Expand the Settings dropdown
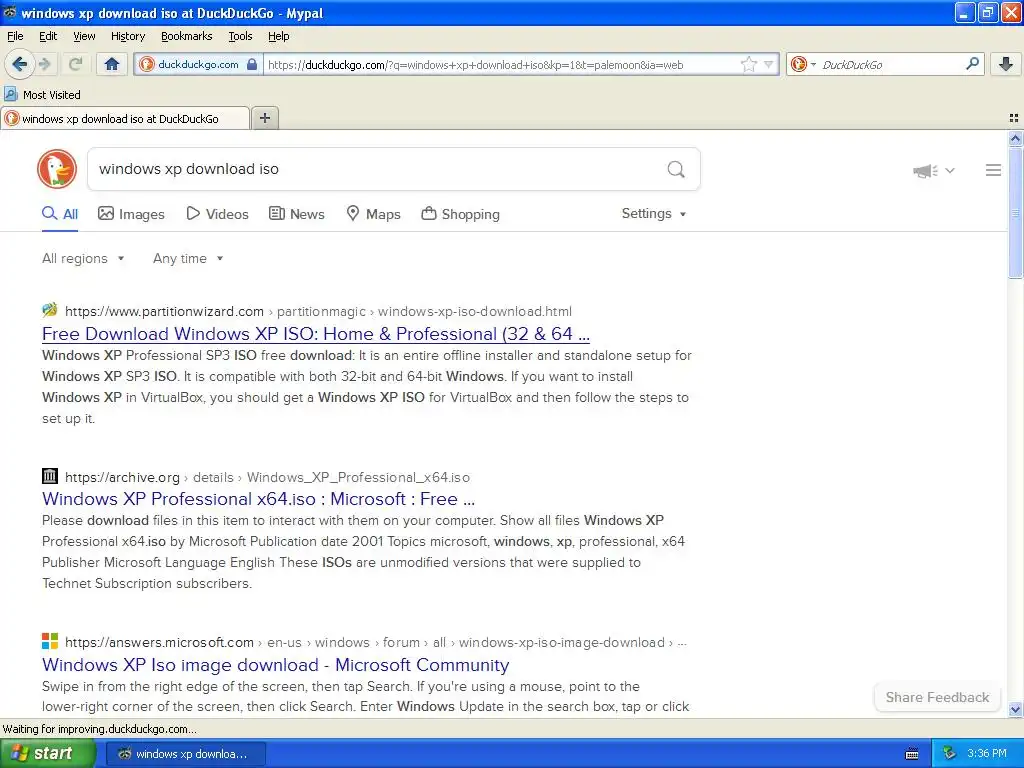 click(654, 214)
